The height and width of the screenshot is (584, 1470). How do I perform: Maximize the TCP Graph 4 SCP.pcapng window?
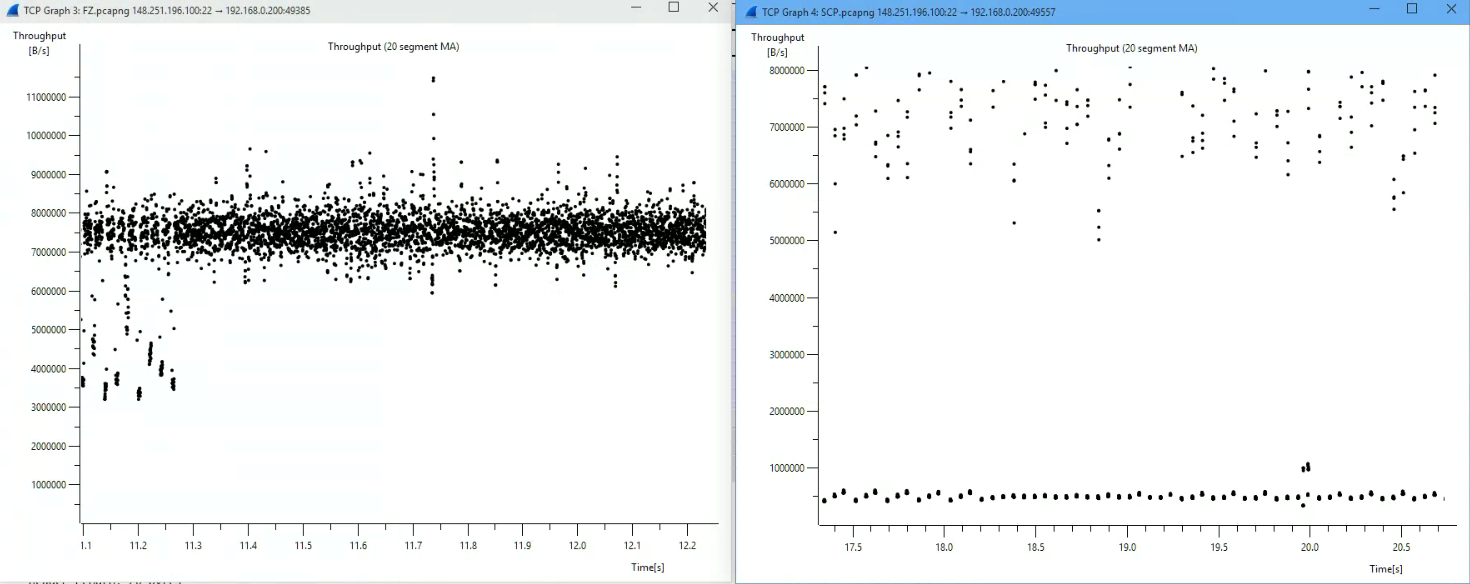pos(1412,9)
